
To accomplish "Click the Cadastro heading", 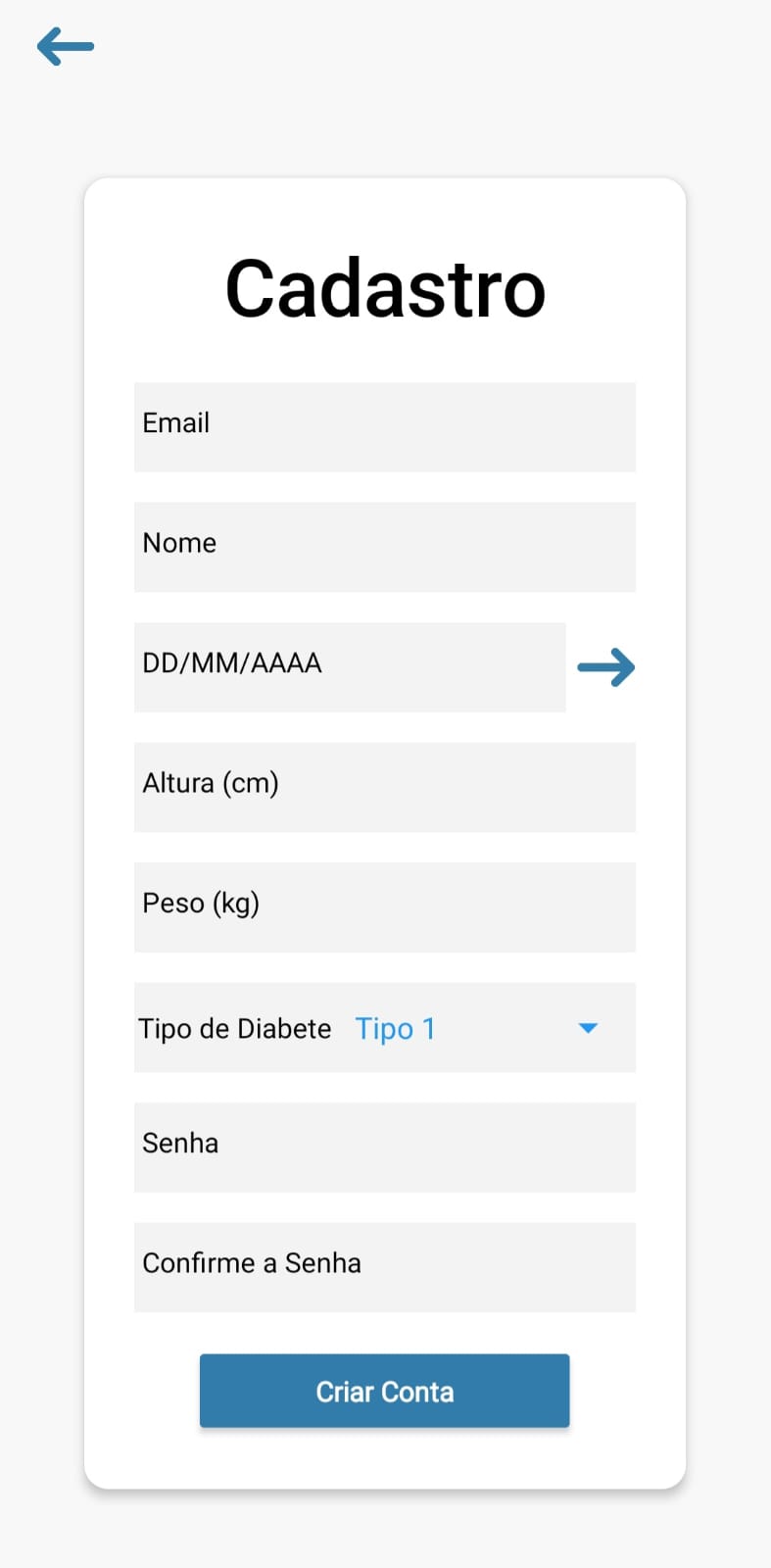I will pos(385,289).
